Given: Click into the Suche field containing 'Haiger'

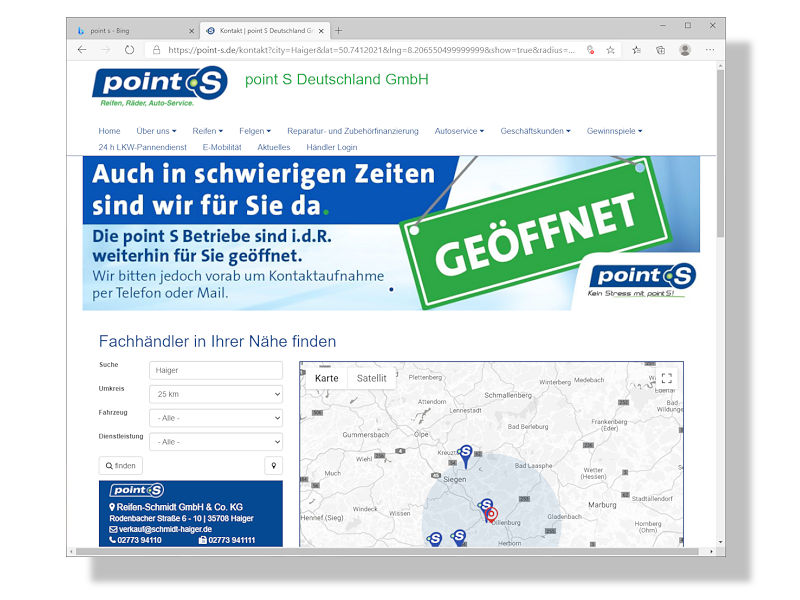Looking at the screenshot, I should pos(216,370).
